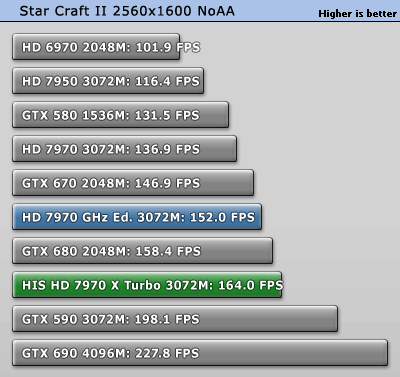Click the Higher is better label
Screen dimensions: 400x377
[x=357, y=14]
